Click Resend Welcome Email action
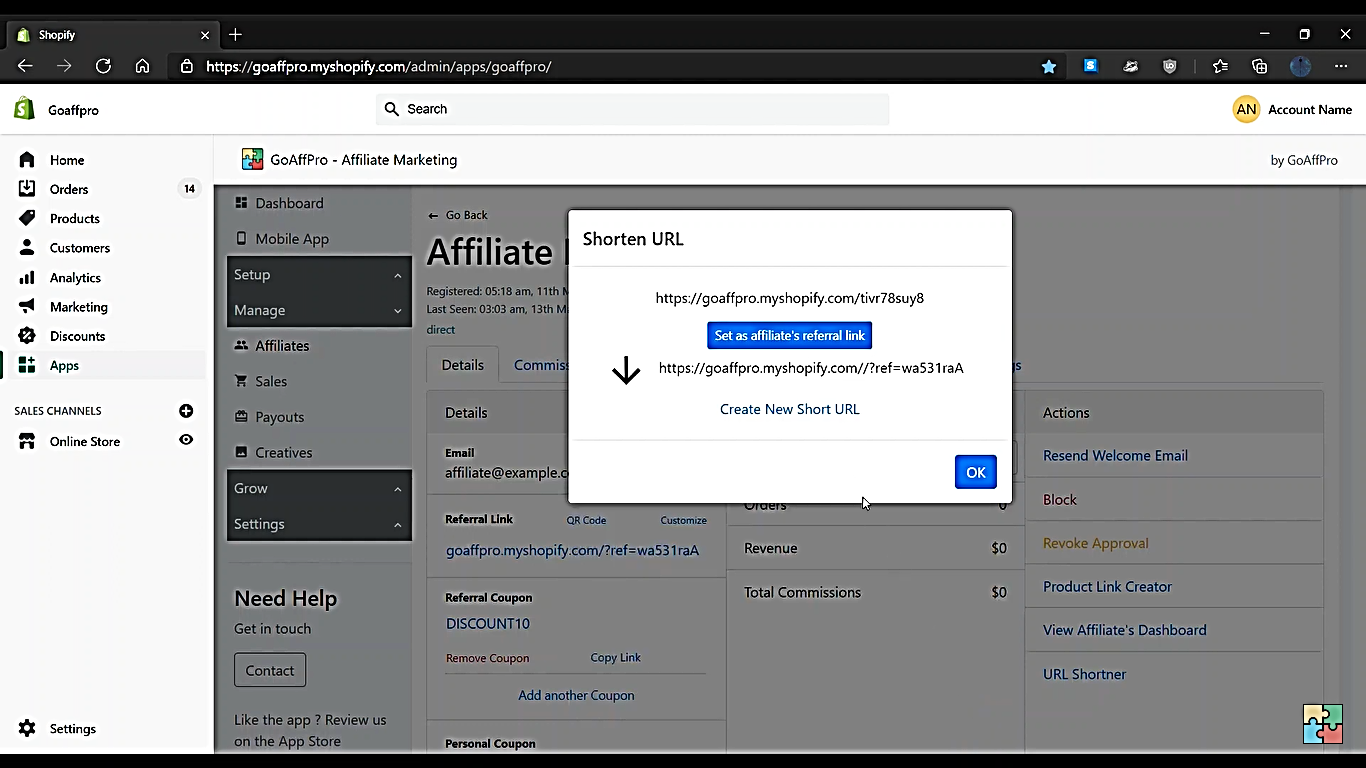 pyautogui.click(x=1115, y=455)
